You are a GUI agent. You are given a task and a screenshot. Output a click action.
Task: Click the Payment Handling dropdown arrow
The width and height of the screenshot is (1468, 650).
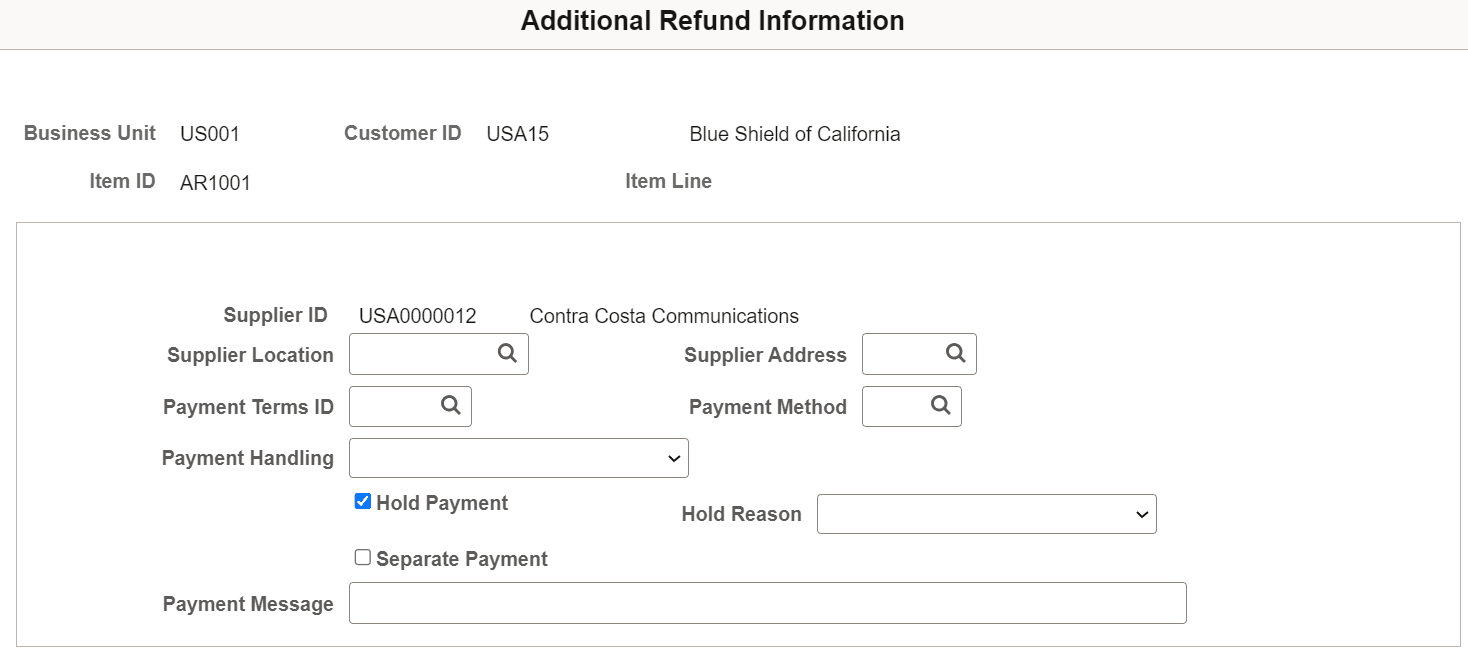tap(674, 457)
